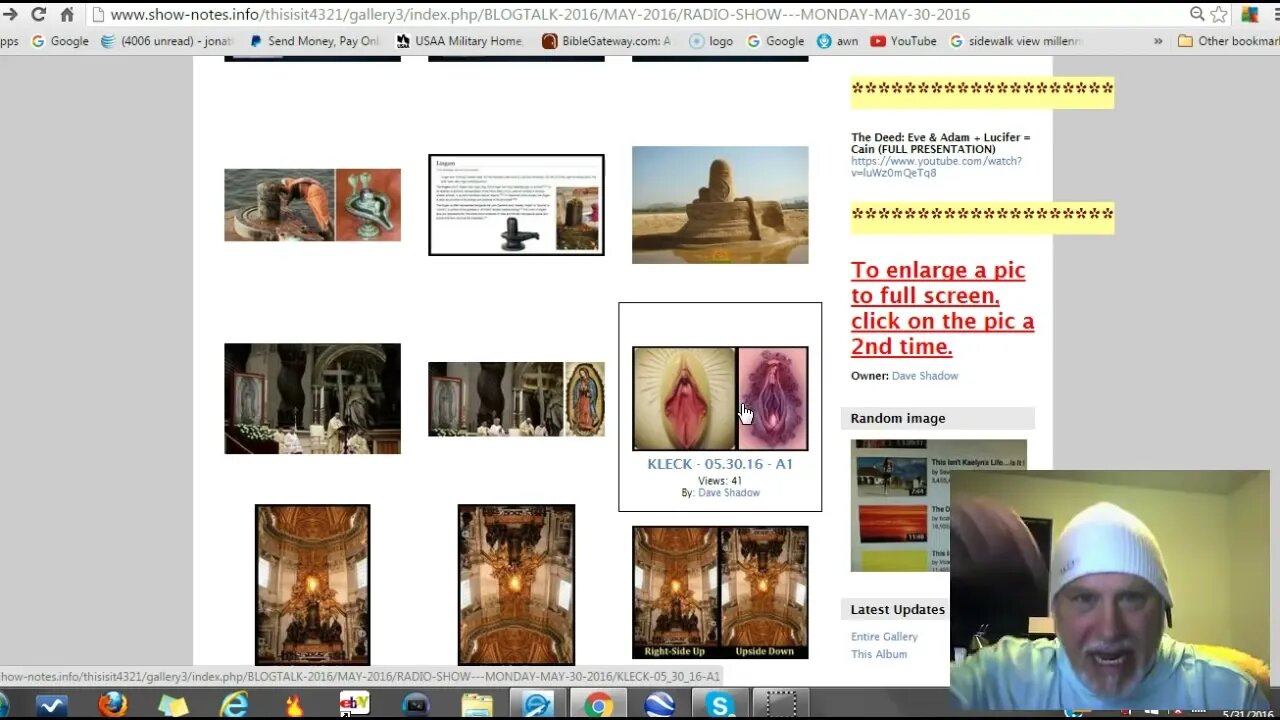Open the 'sidewalk view millennium' bookmark
Image resolution: width=1280 pixels, height=720 pixels.
(x=1016, y=41)
